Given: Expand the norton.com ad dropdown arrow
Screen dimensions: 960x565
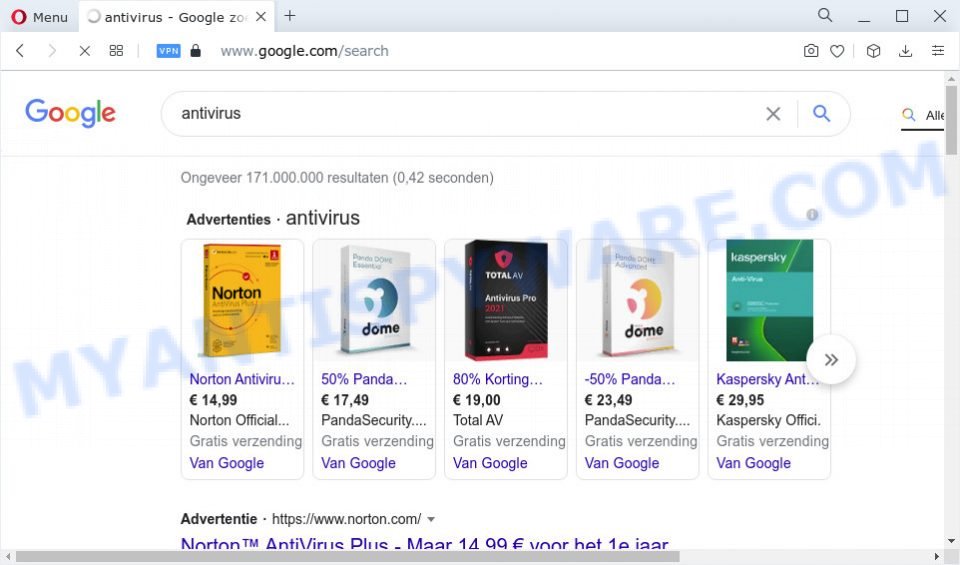Looking at the screenshot, I should point(431,519).
